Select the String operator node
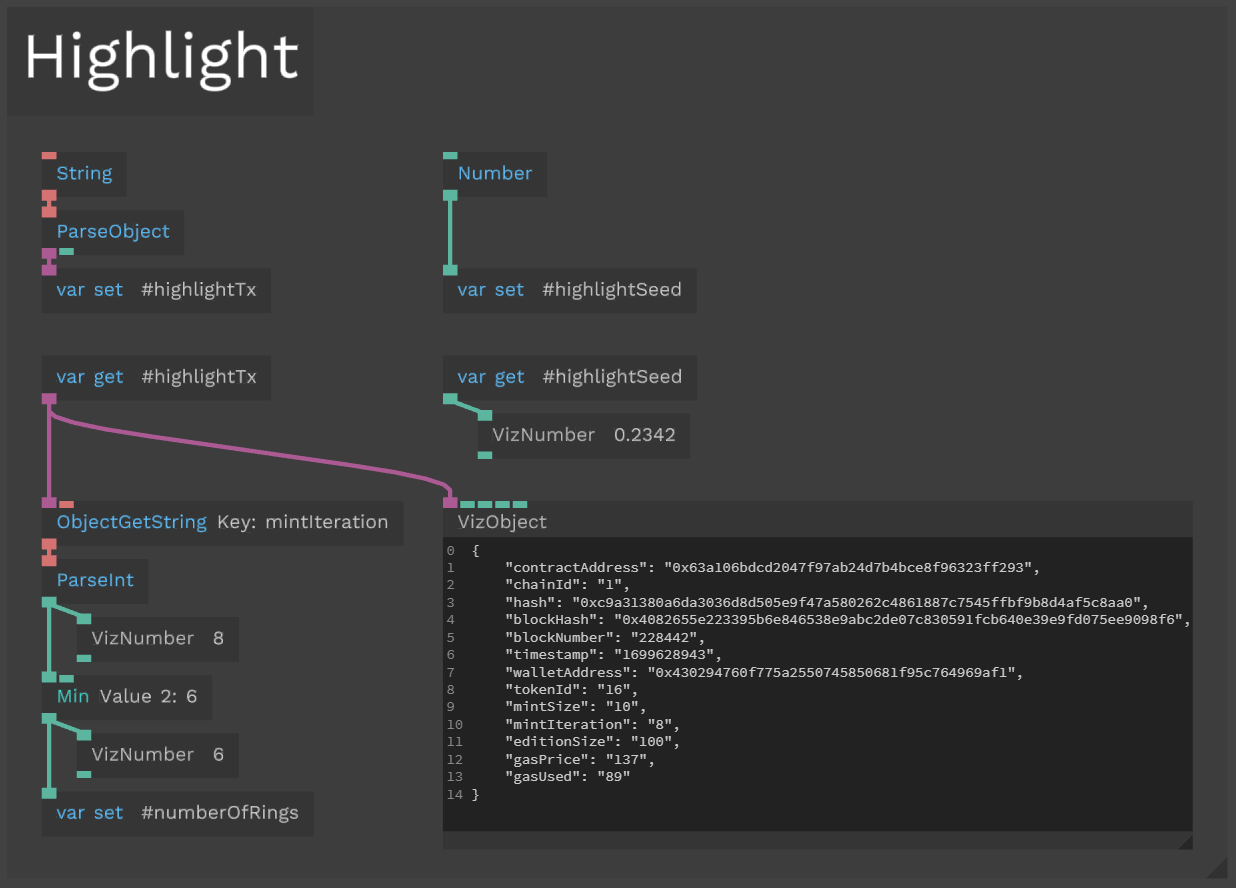This screenshot has width=1236, height=888. click(x=84, y=173)
